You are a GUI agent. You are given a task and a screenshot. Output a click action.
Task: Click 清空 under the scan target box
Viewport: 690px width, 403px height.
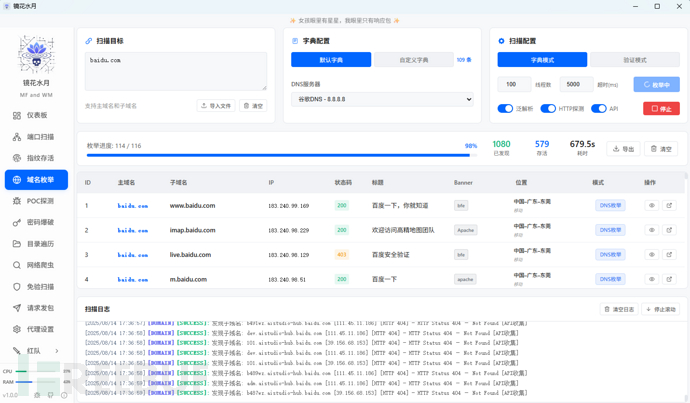(253, 106)
